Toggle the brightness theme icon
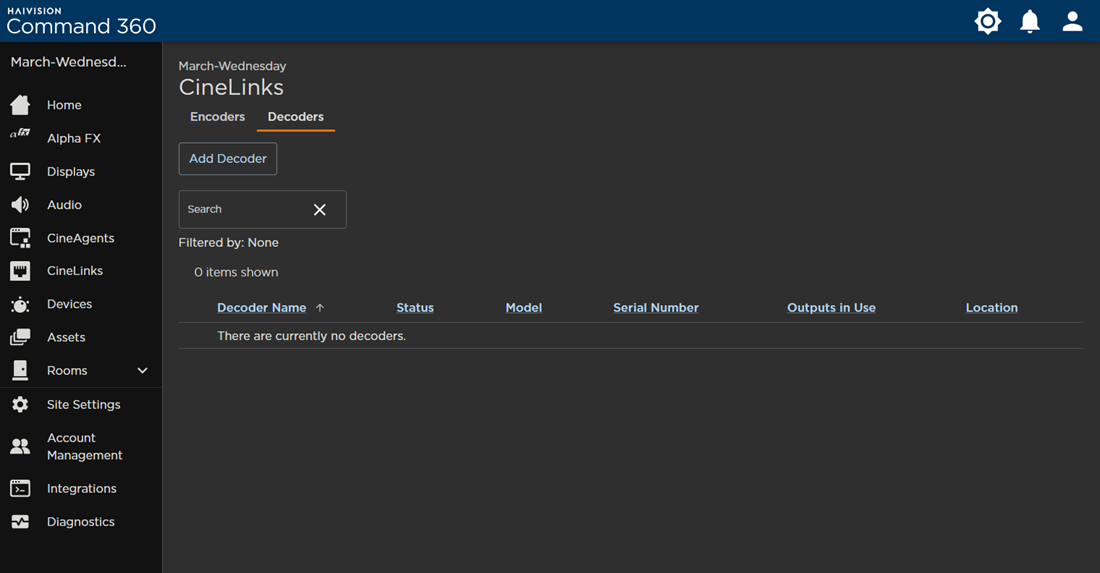 988,21
